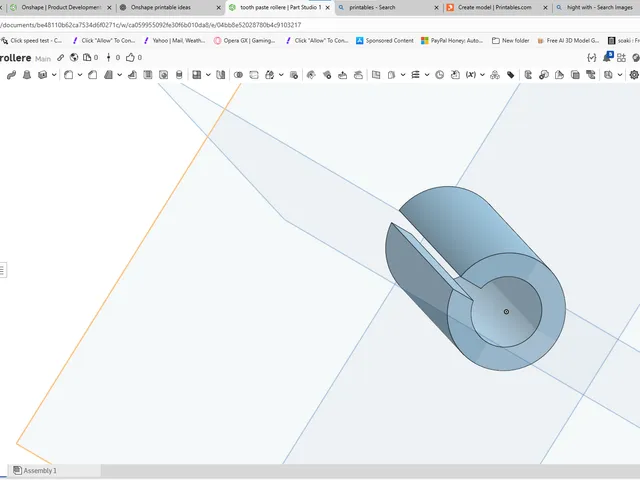Open the notifications bell icon
This screenshot has width=640, height=480.
coord(607,57)
